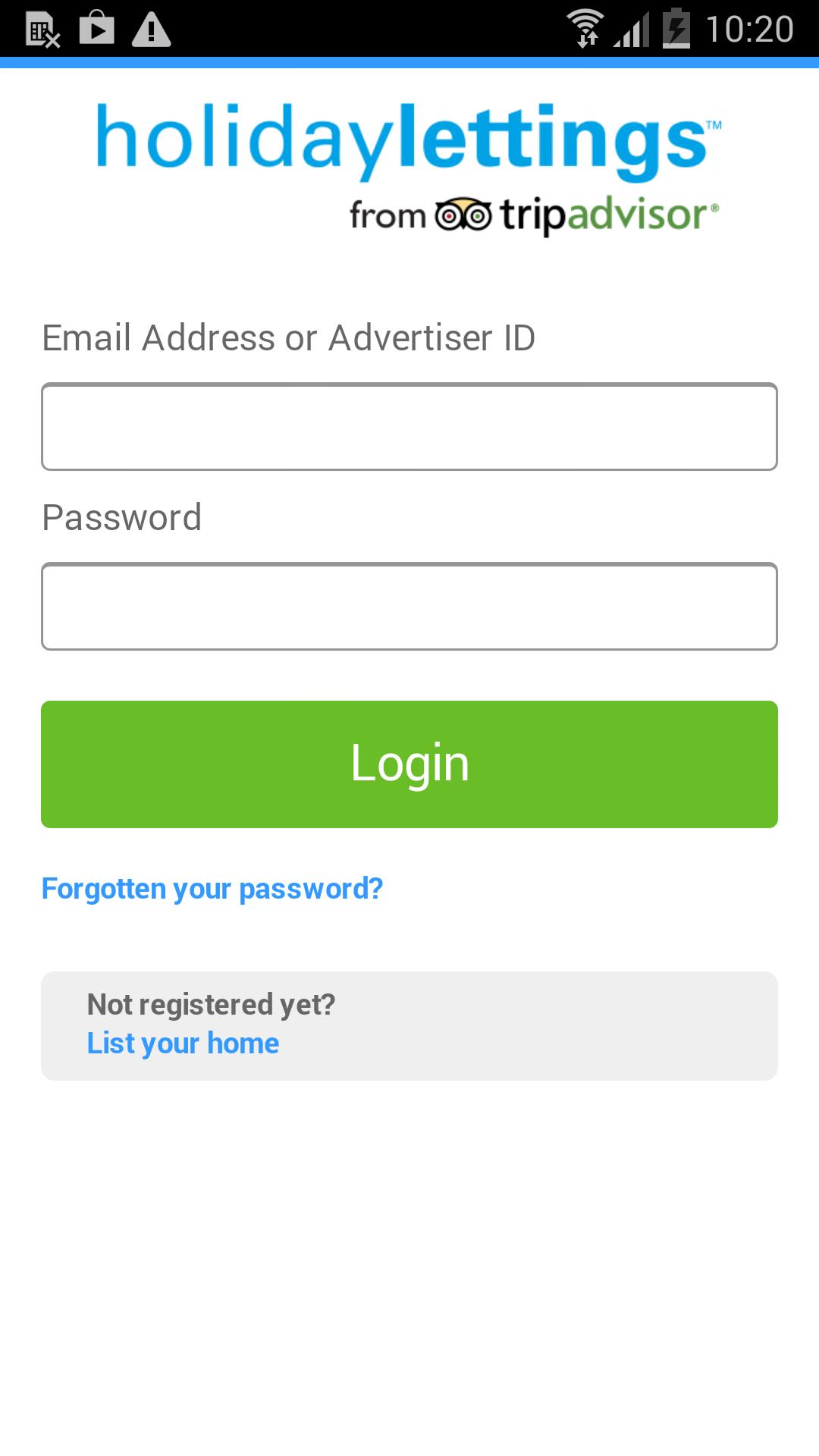Tap the battery charging icon

coord(676,29)
